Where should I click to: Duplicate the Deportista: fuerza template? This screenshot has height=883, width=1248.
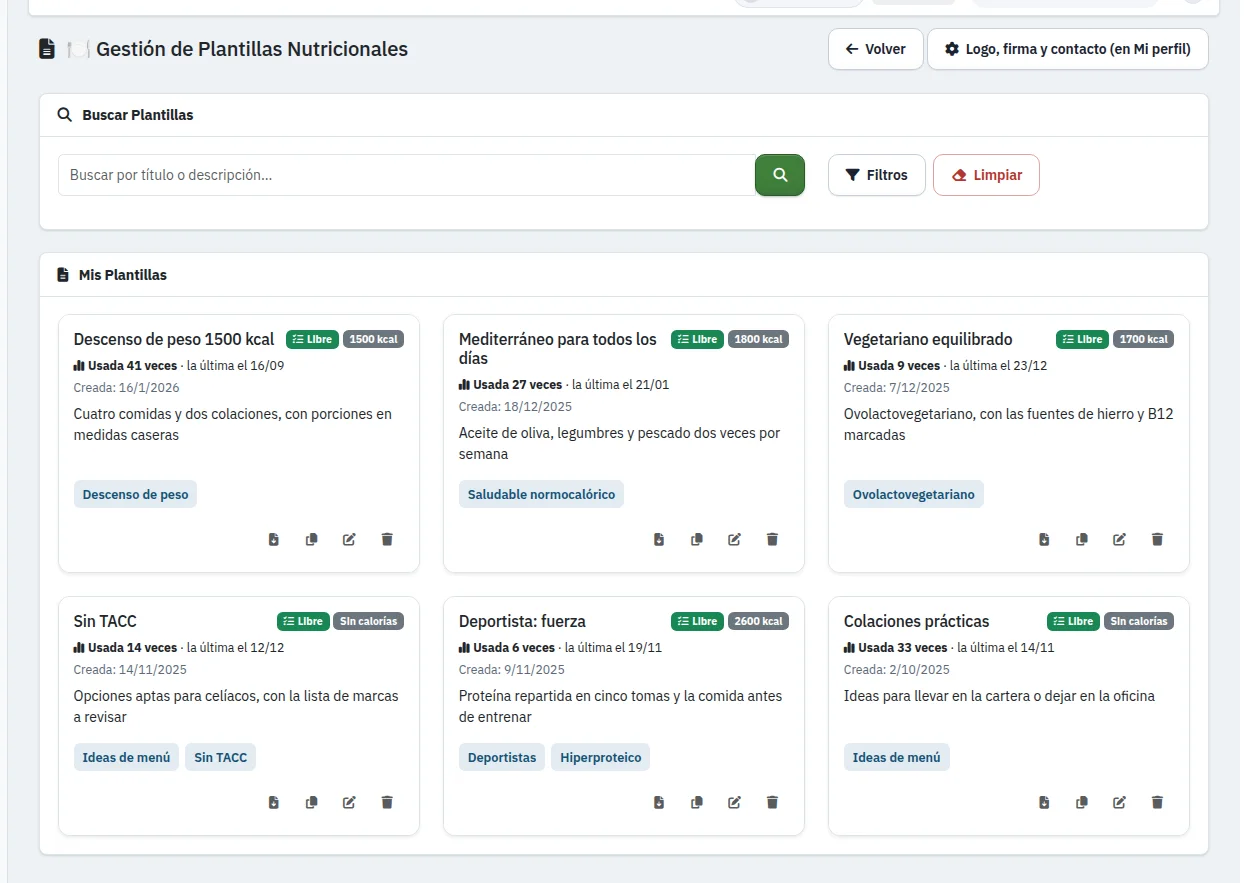(x=697, y=803)
